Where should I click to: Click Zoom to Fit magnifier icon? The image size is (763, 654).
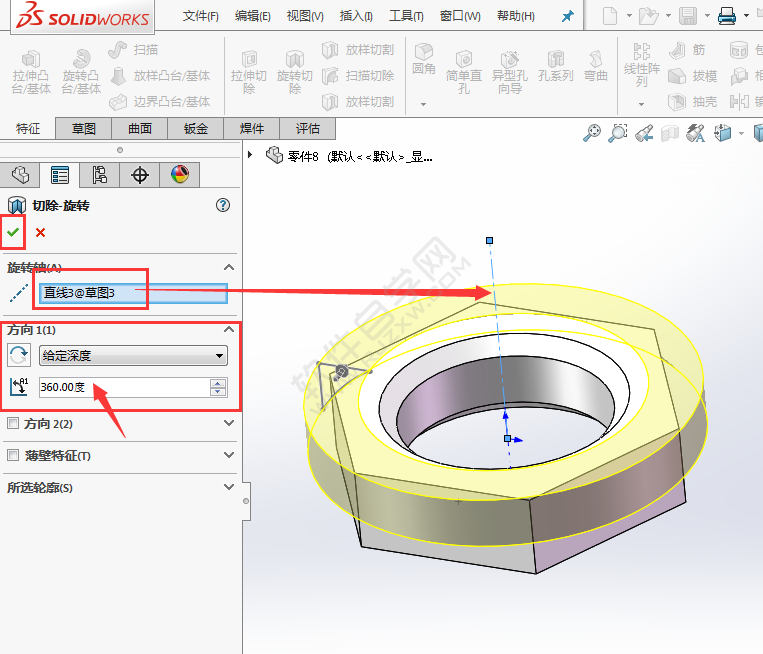click(592, 133)
